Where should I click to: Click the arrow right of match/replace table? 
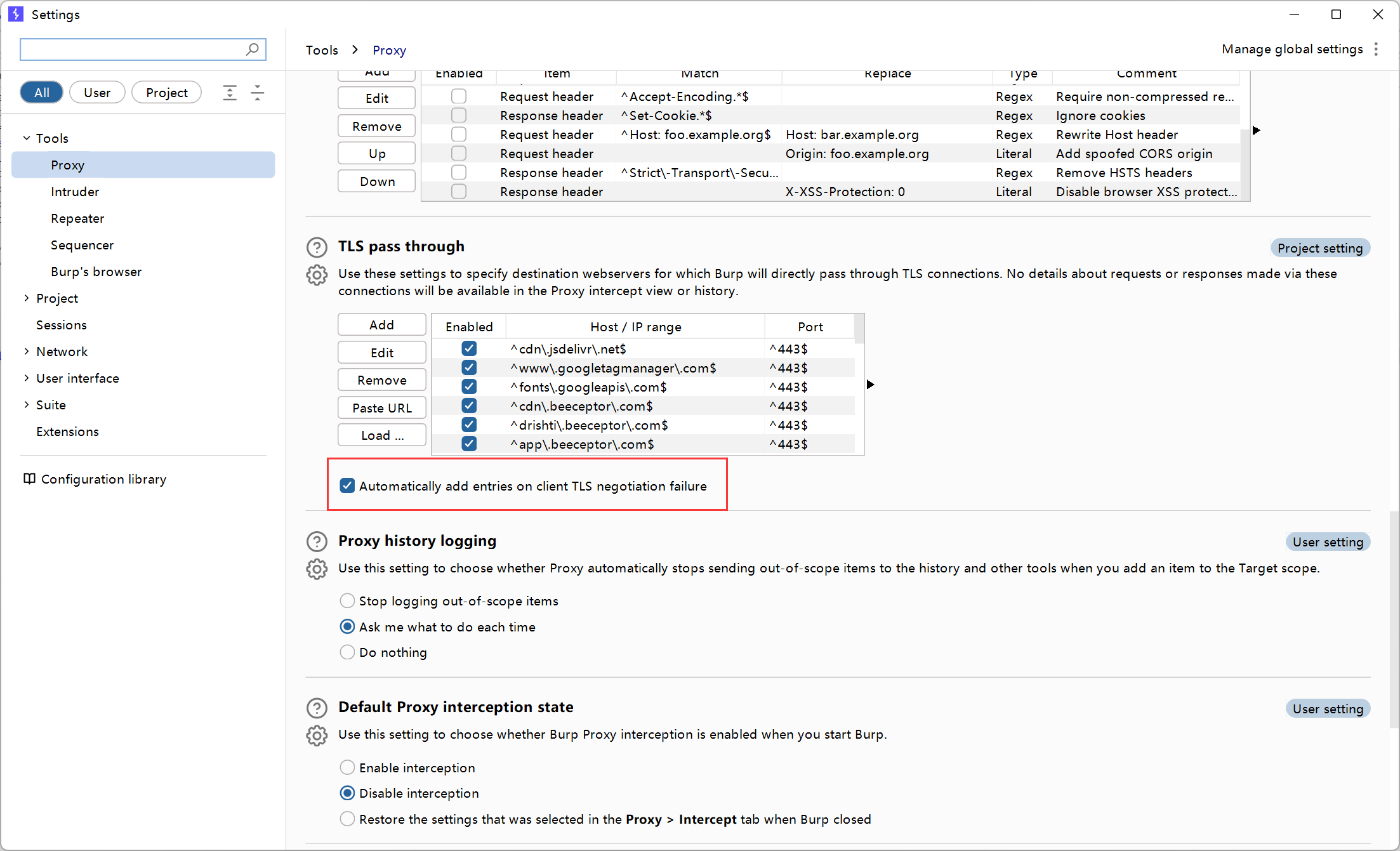pos(1256,130)
